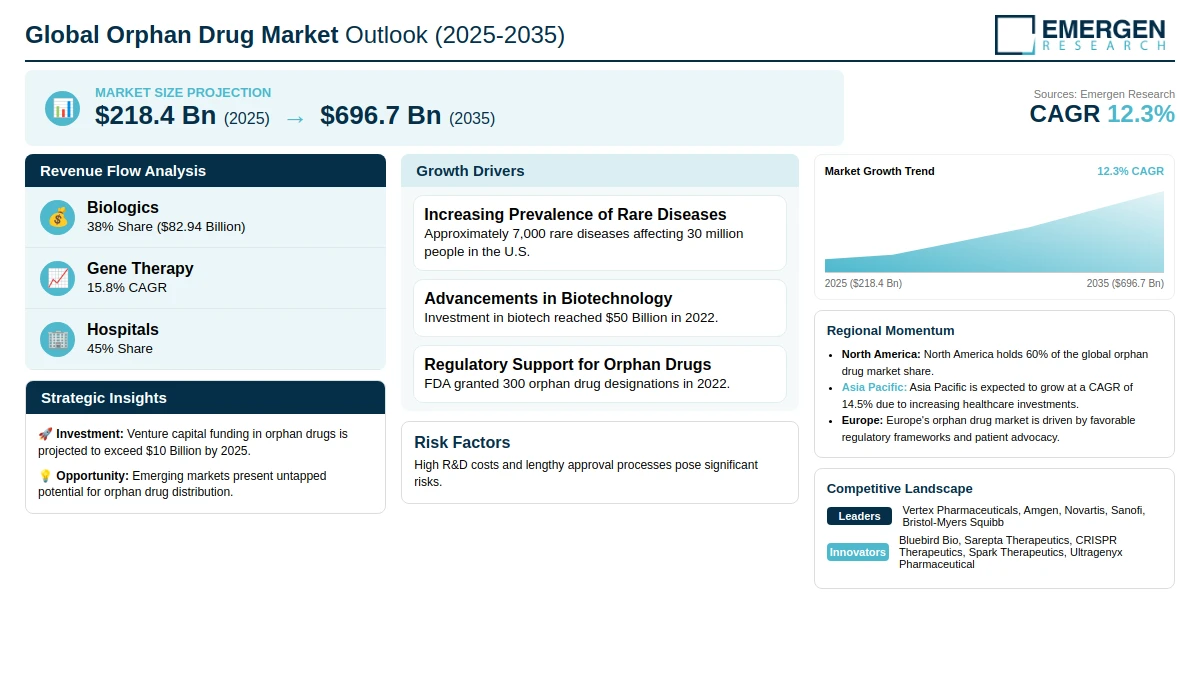Click the Market Growth Trend area chart

pos(994,235)
